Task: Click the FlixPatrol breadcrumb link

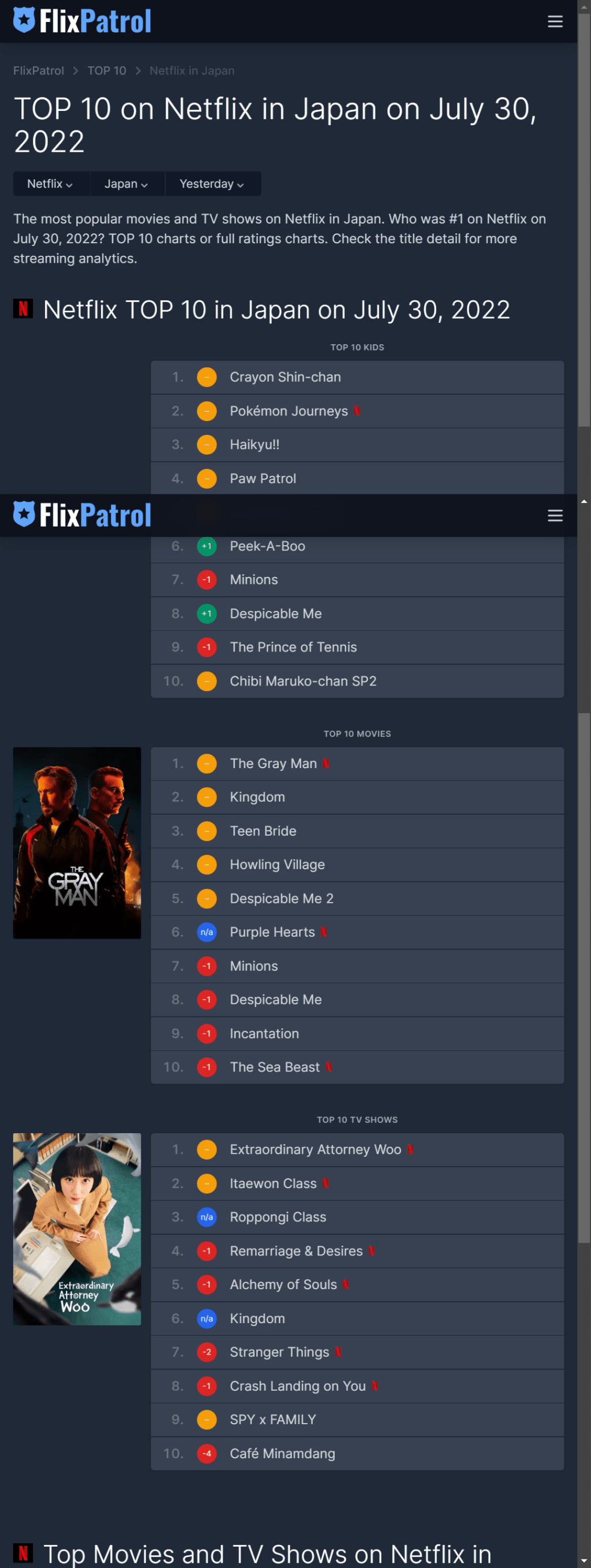Action: (x=38, y=70)
